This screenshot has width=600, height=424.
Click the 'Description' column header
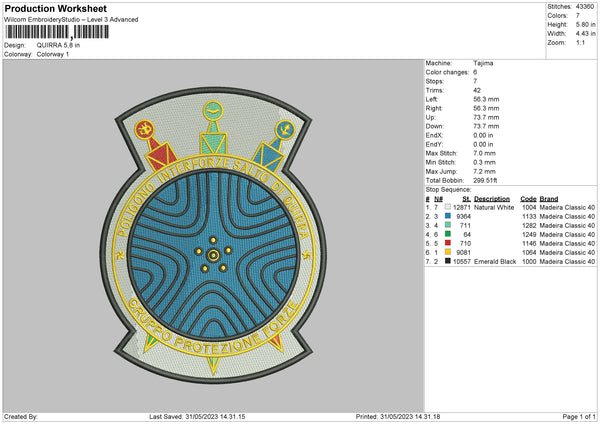[x=492, y=199]
